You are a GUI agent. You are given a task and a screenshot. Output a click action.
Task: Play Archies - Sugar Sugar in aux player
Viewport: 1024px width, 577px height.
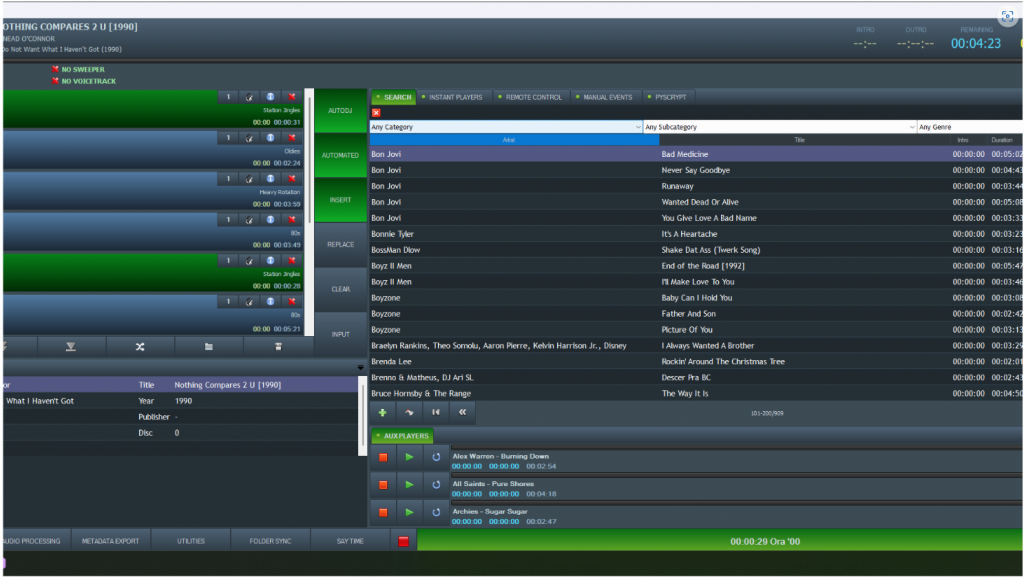click(409, 512)
